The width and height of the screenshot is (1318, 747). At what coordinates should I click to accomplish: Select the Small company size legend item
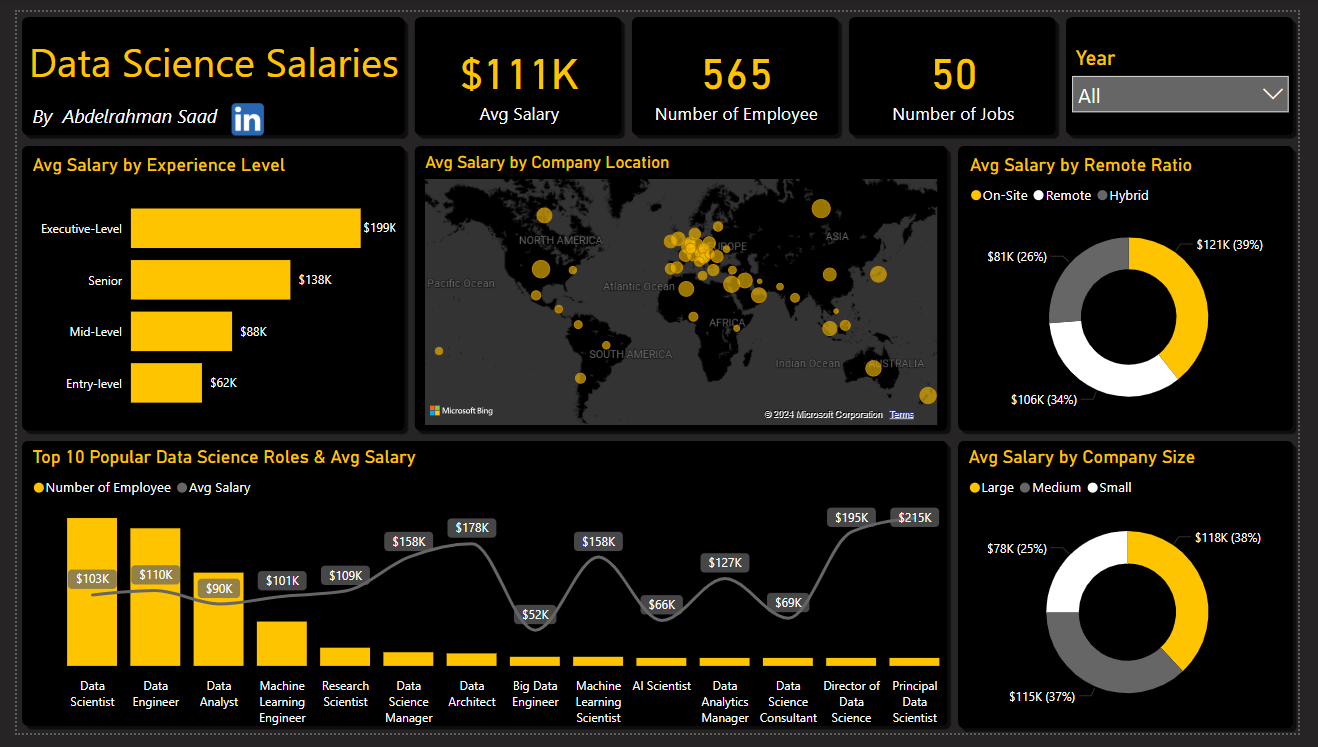[x=1109, y=488]
